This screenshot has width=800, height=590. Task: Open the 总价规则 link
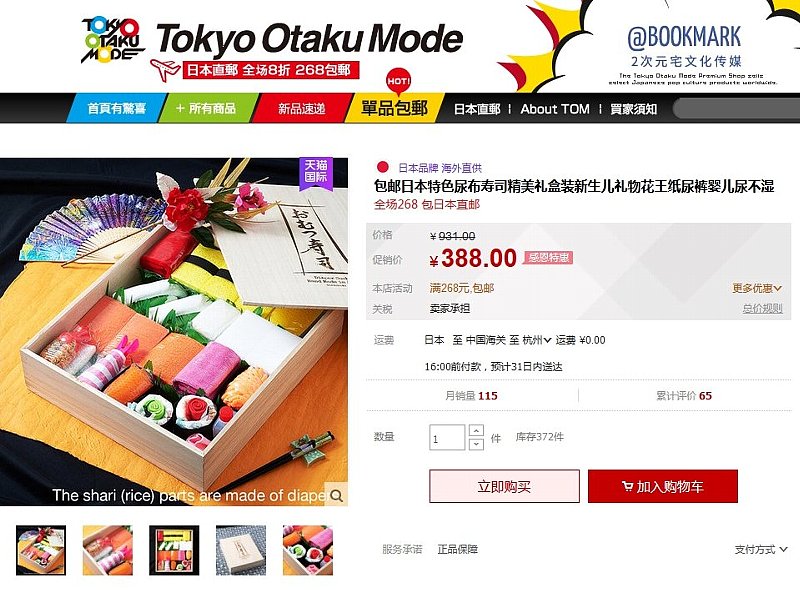tap(762, 308)
